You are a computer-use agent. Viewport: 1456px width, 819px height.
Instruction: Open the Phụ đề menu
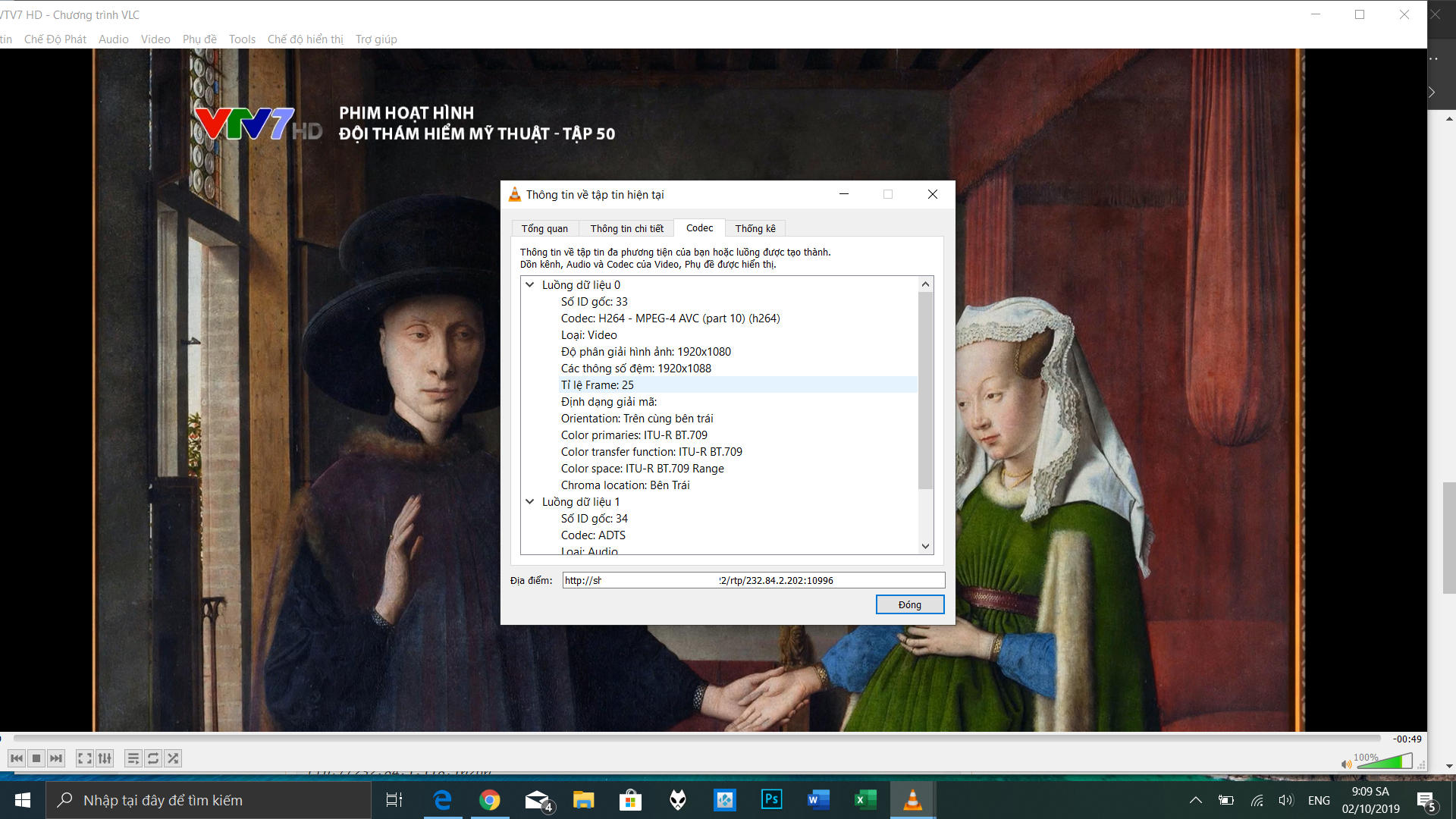click(199, 39)
